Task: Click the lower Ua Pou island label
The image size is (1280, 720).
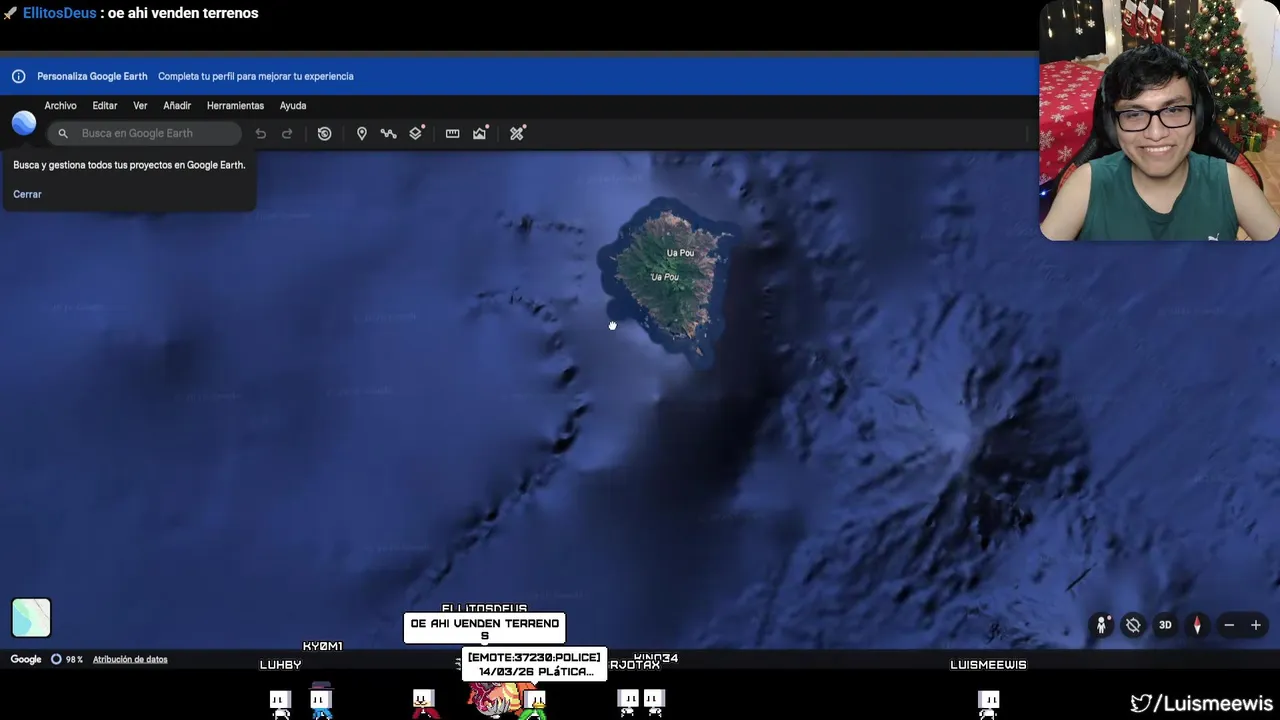Action: click(x=665, y=277)
